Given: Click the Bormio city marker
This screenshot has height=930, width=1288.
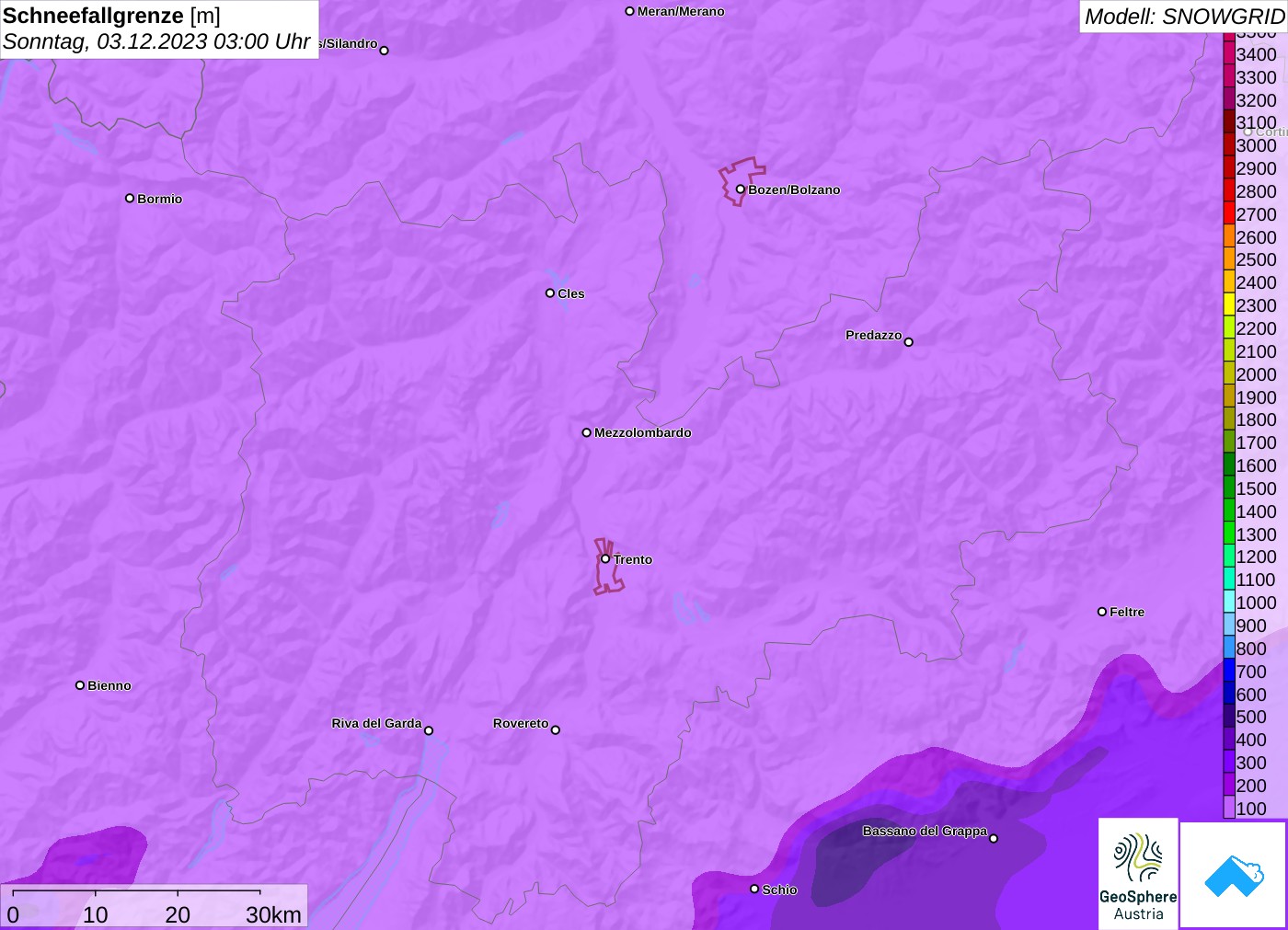Looking at the screenshot, I should click(130, 198).
